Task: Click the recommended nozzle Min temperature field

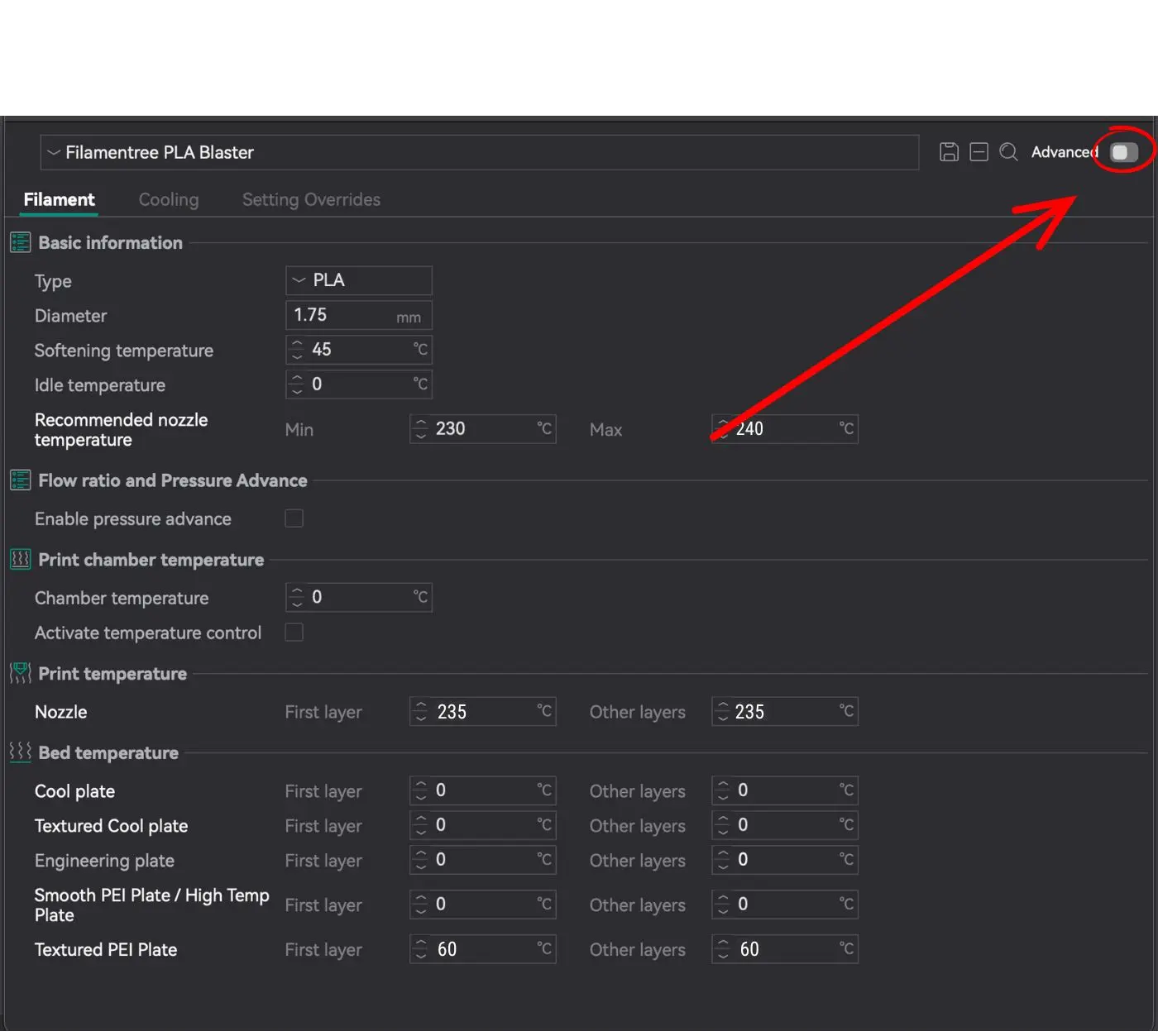Action: [484, 429]
